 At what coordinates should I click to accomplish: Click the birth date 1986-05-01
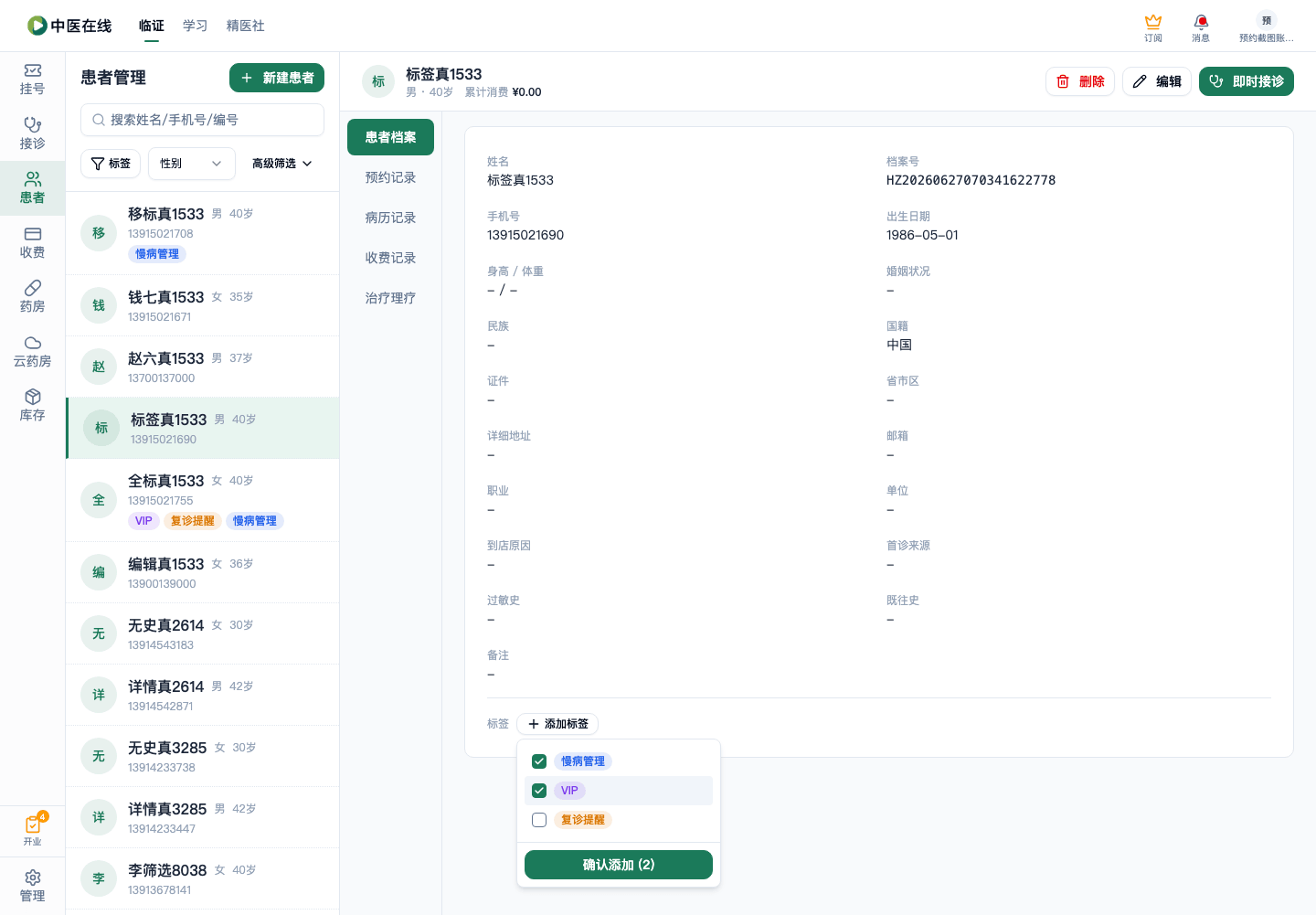click(922, 235)
